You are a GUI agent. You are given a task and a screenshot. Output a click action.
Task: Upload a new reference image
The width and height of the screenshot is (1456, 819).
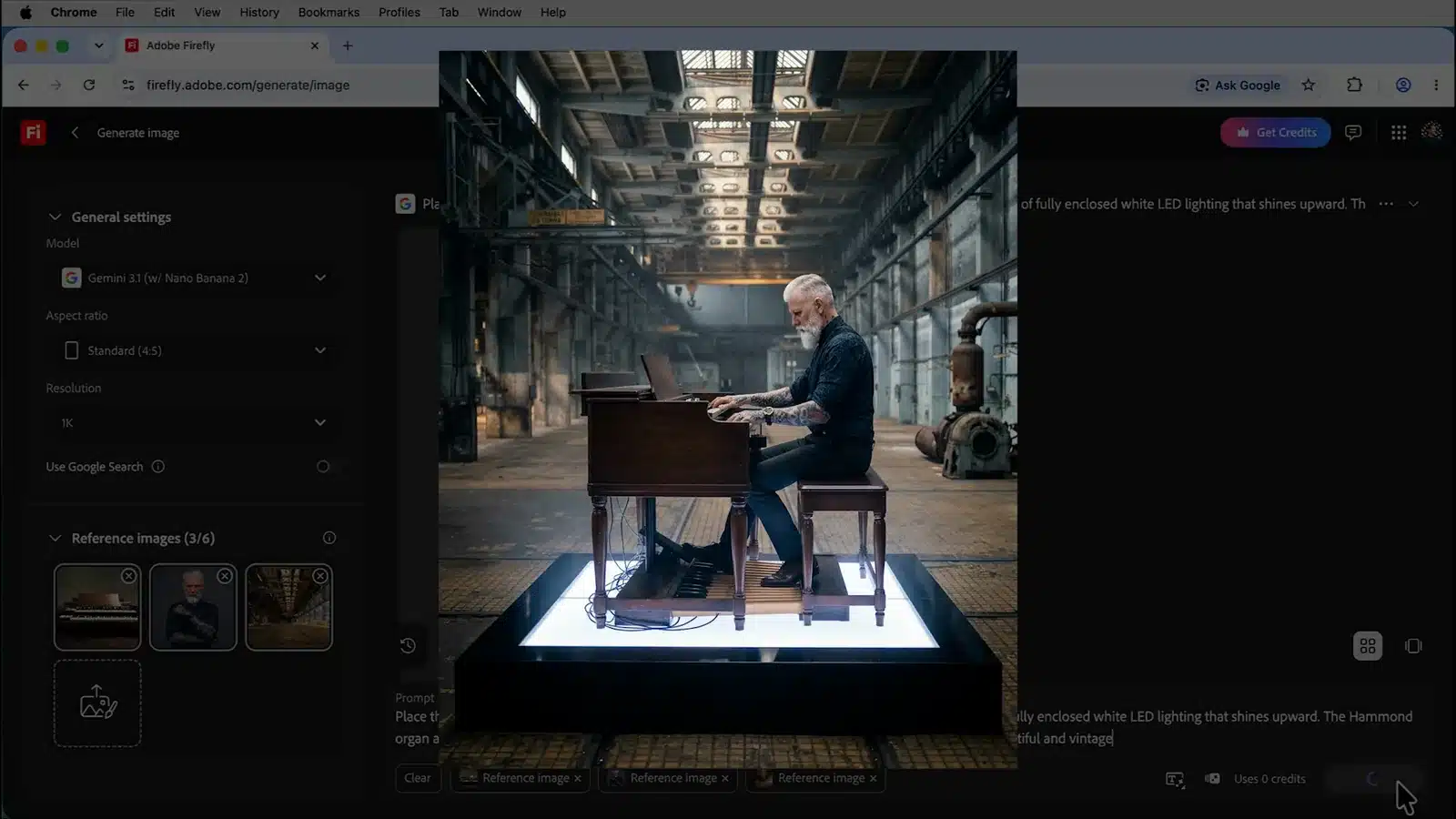pyautogui.click(x=97, y=703)
